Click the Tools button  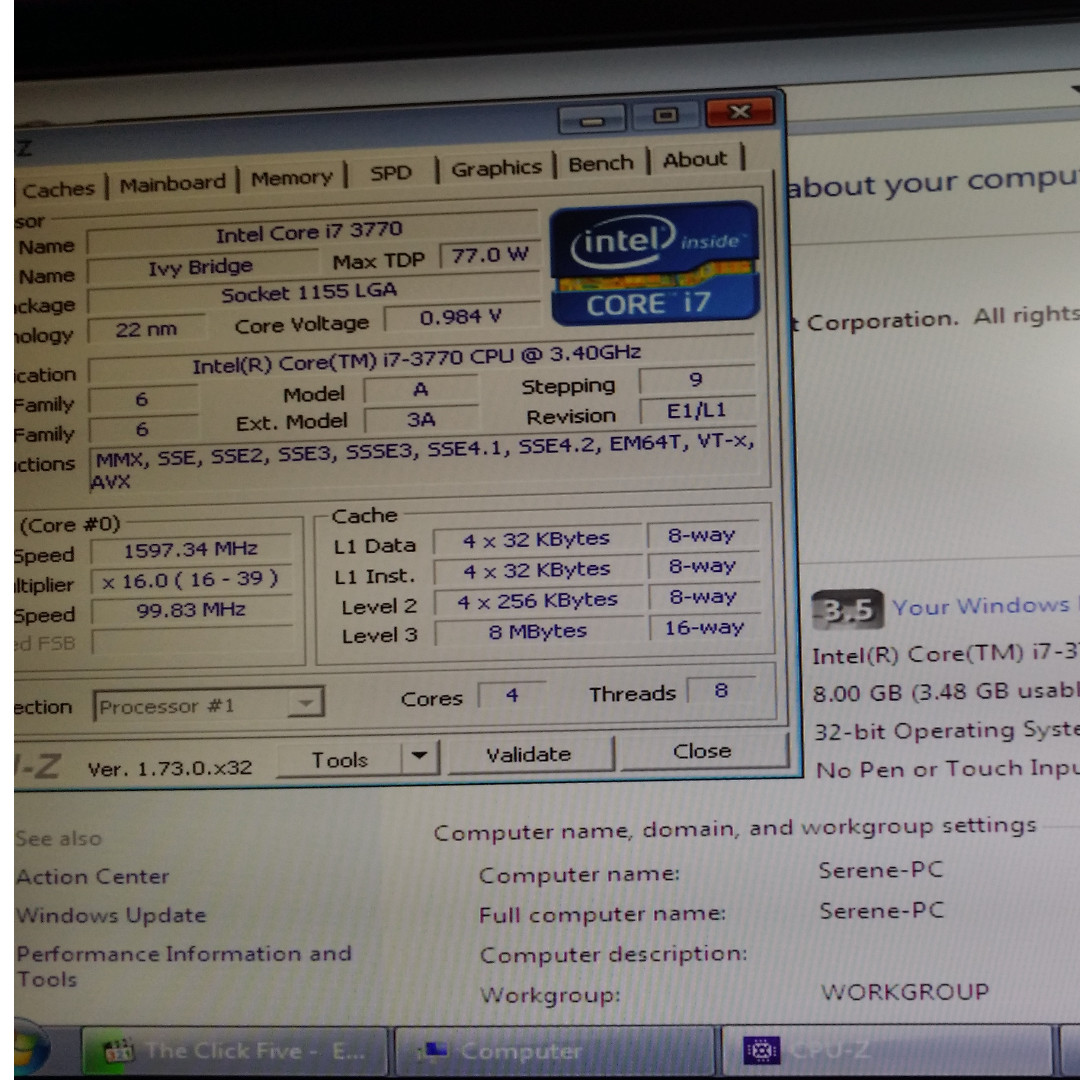[340, 760]
